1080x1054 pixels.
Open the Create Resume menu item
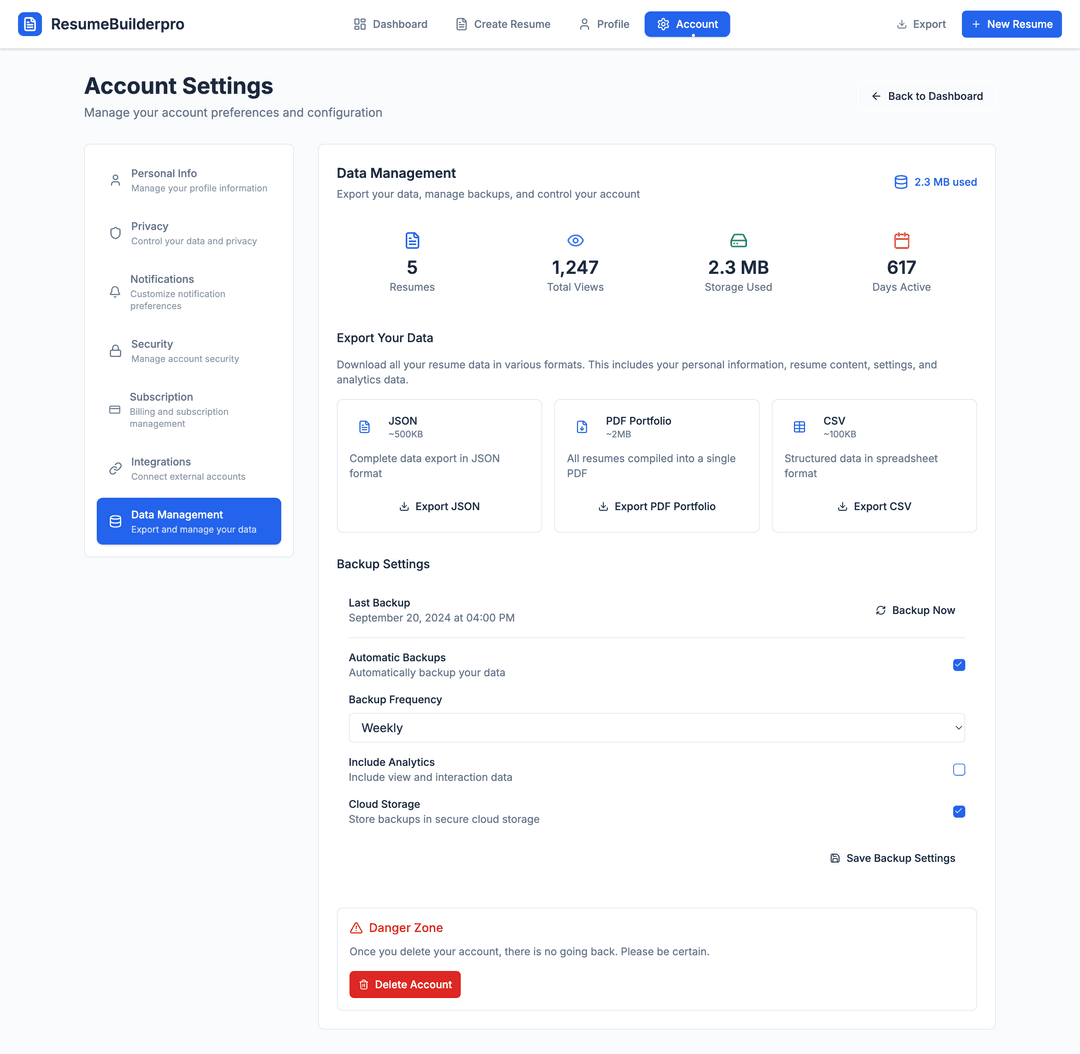click(503, 23)
